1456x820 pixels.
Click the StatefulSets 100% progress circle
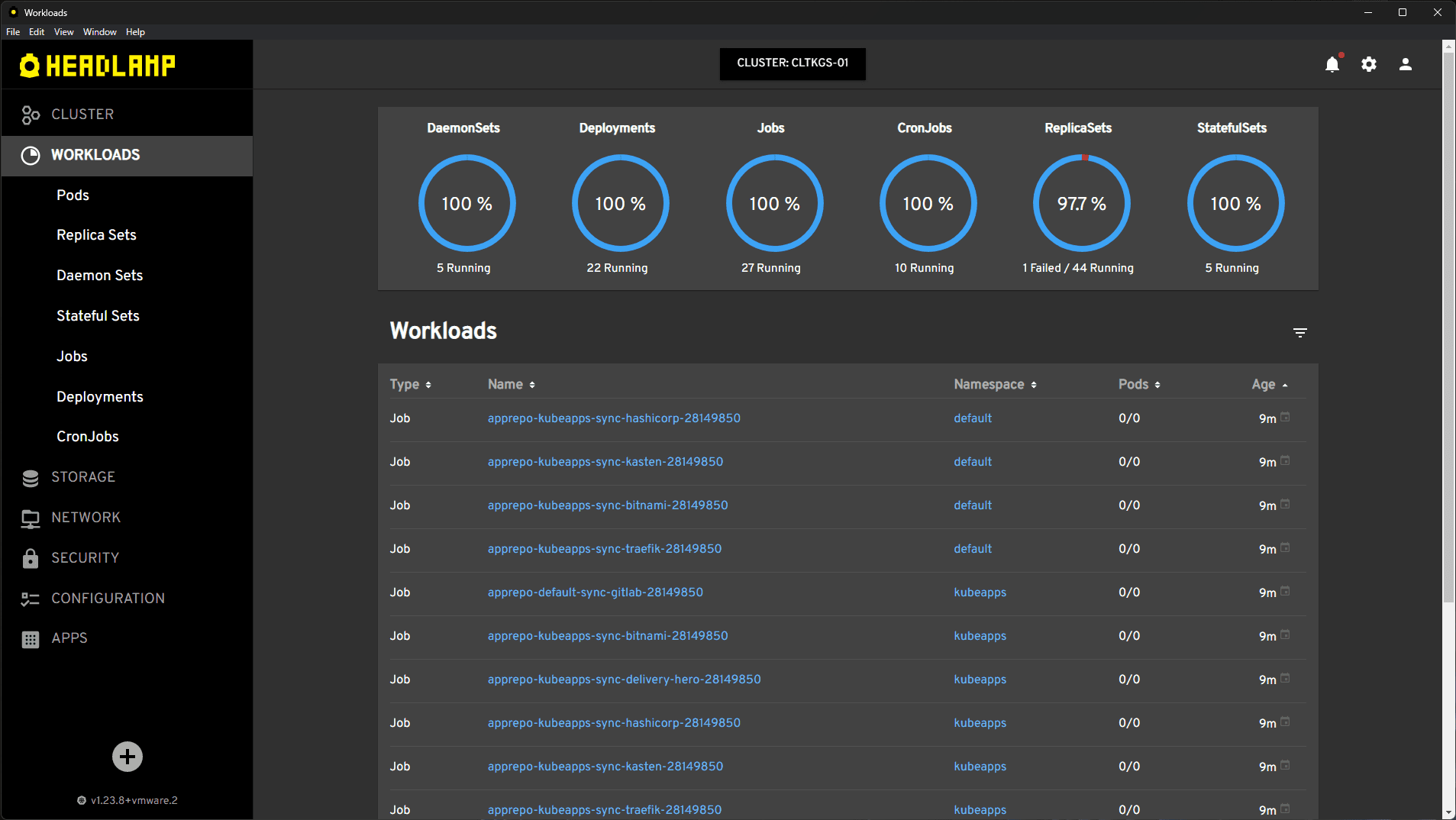(1235, 203)
